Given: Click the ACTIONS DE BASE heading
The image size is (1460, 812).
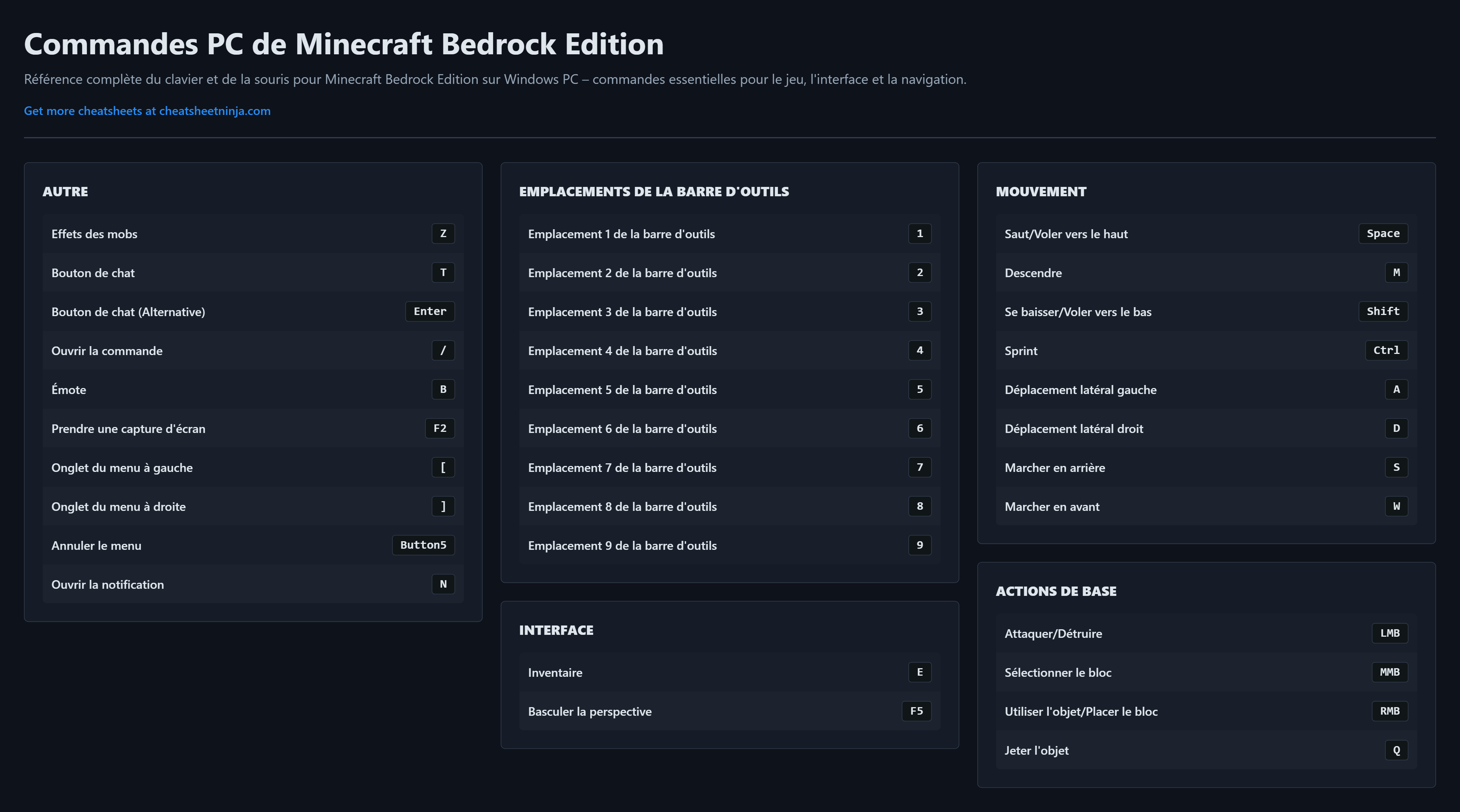Looking at the screenshot, I should 1056,591.
